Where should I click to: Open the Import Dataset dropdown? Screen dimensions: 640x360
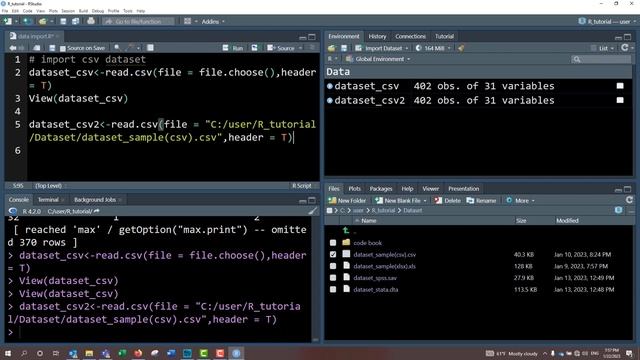[382, 48]
